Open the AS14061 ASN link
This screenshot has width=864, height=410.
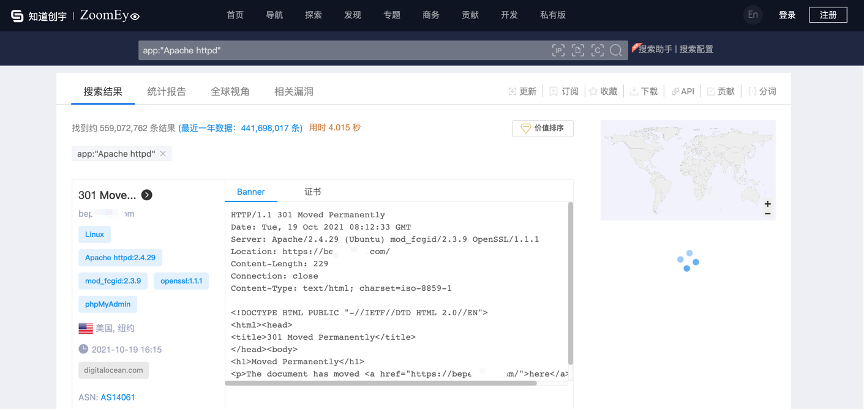point(118,397)
